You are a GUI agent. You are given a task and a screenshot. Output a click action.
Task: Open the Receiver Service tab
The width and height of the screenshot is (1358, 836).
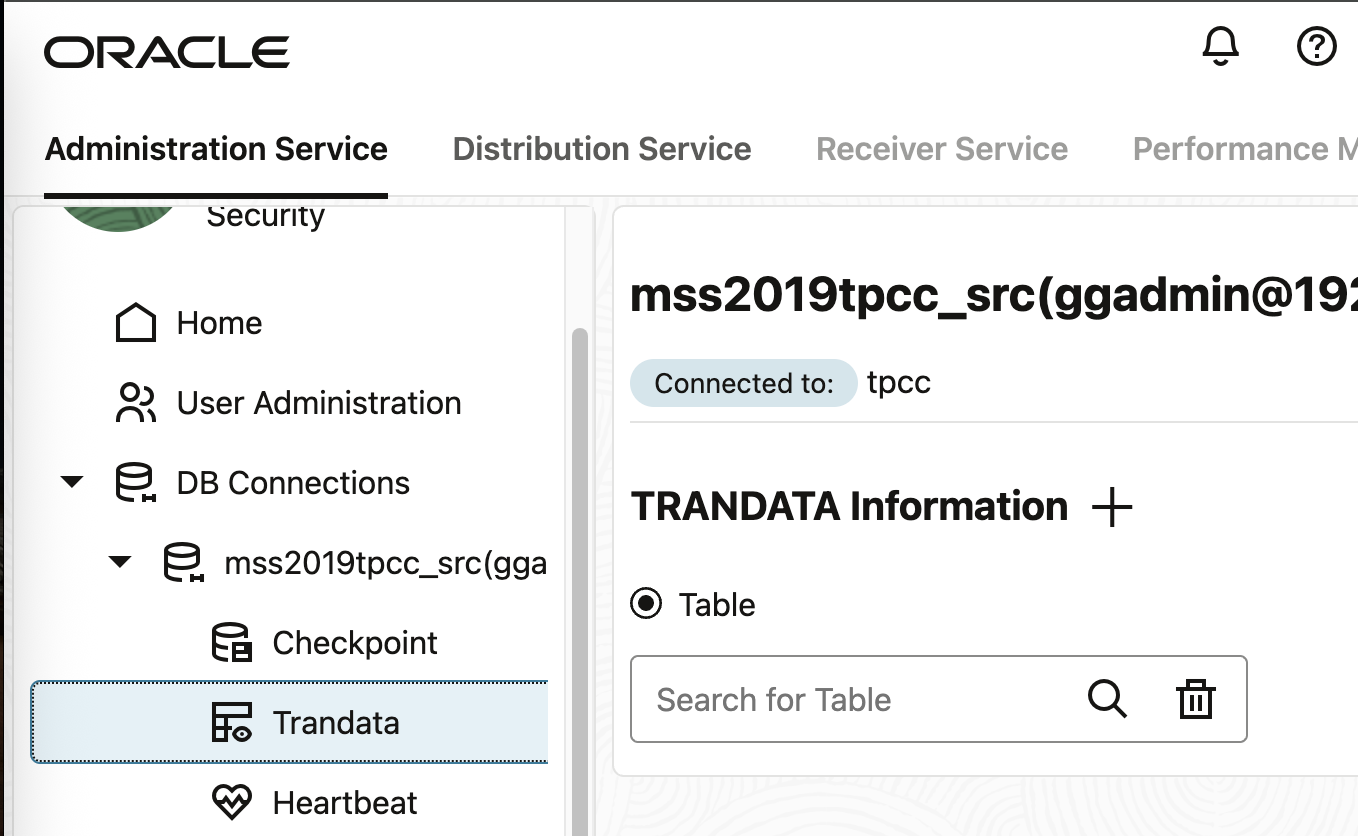click(x=941, y=148)
